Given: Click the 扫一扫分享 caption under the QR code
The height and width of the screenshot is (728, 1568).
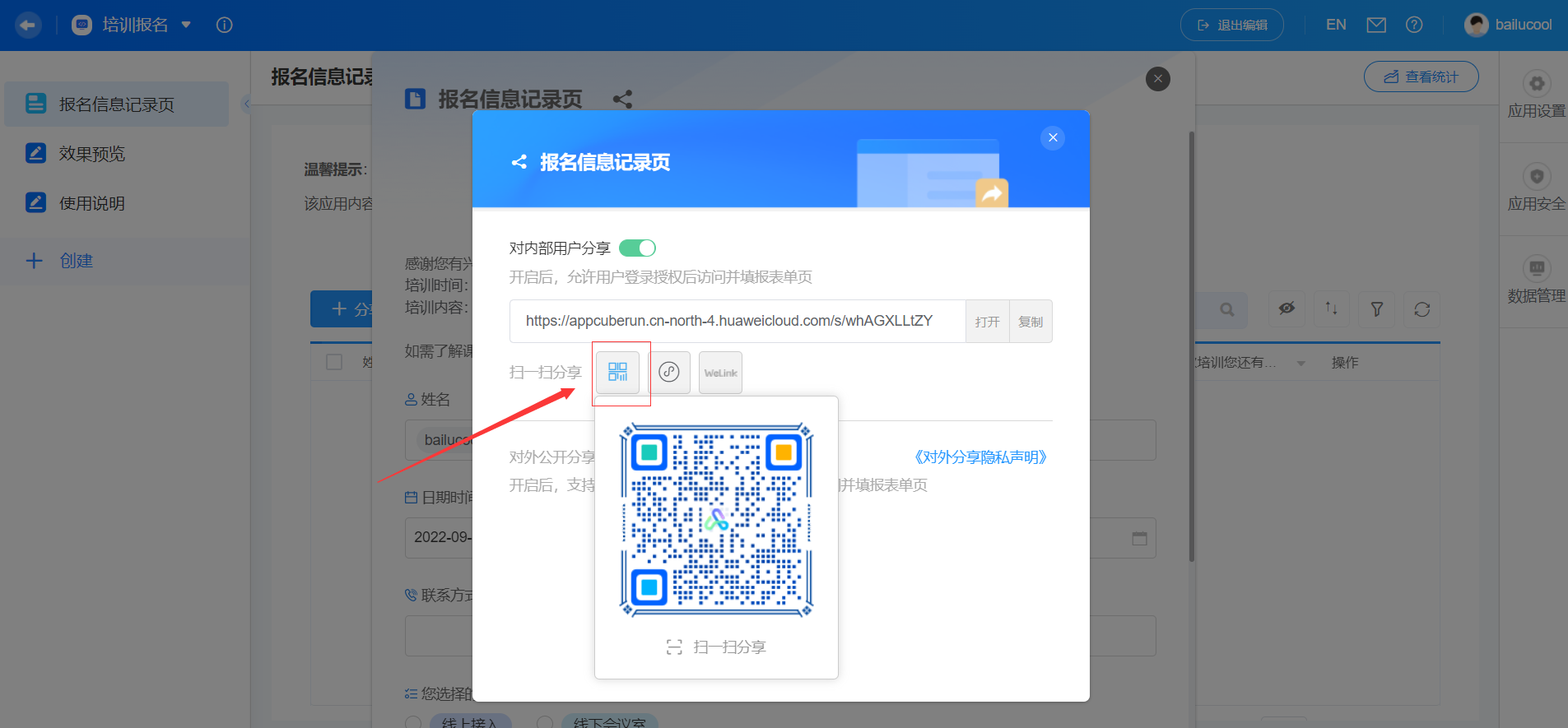Looking at the screenshot, I should click(x=729, y=647).
